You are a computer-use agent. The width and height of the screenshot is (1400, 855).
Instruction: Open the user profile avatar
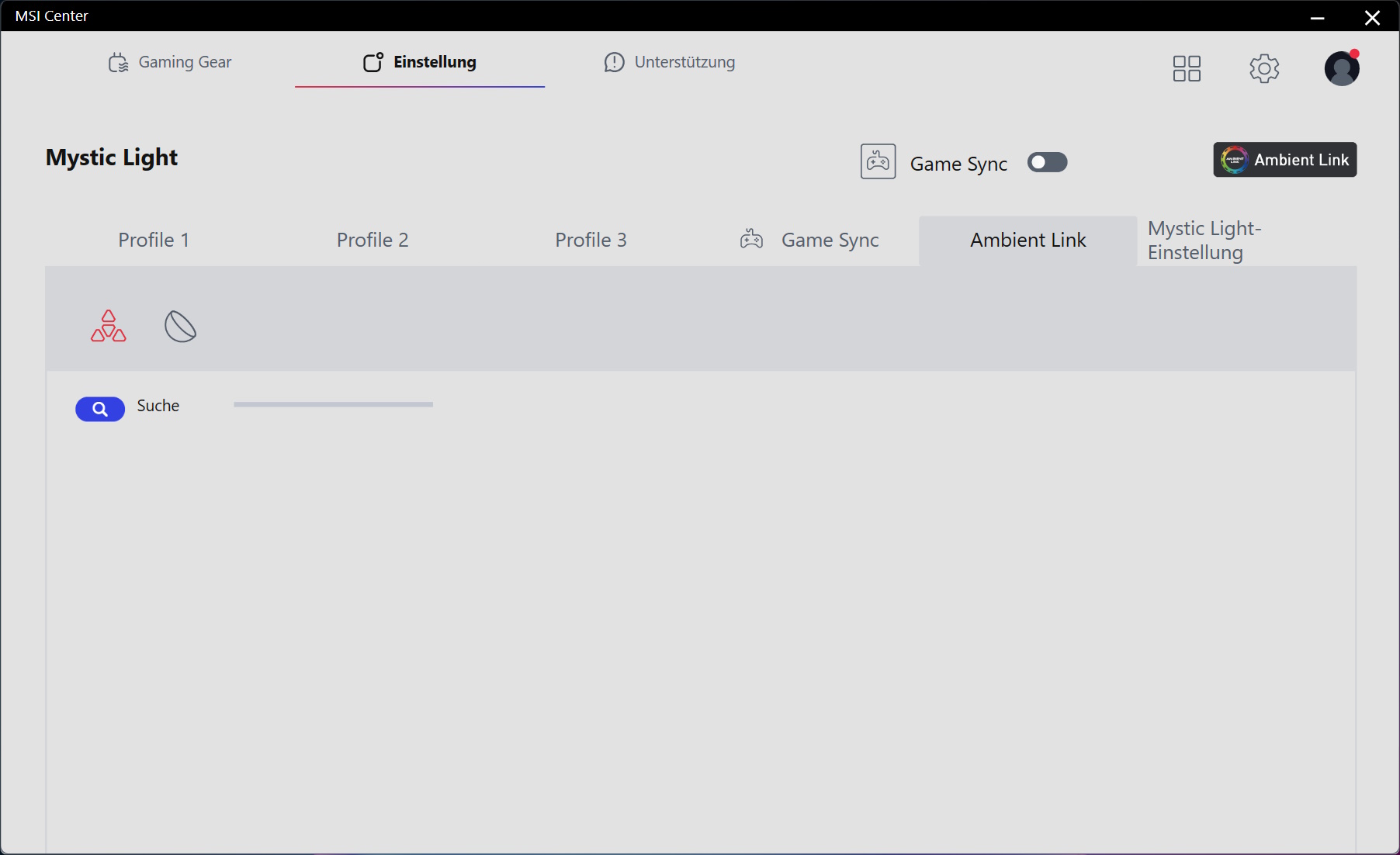point(1342,68)
